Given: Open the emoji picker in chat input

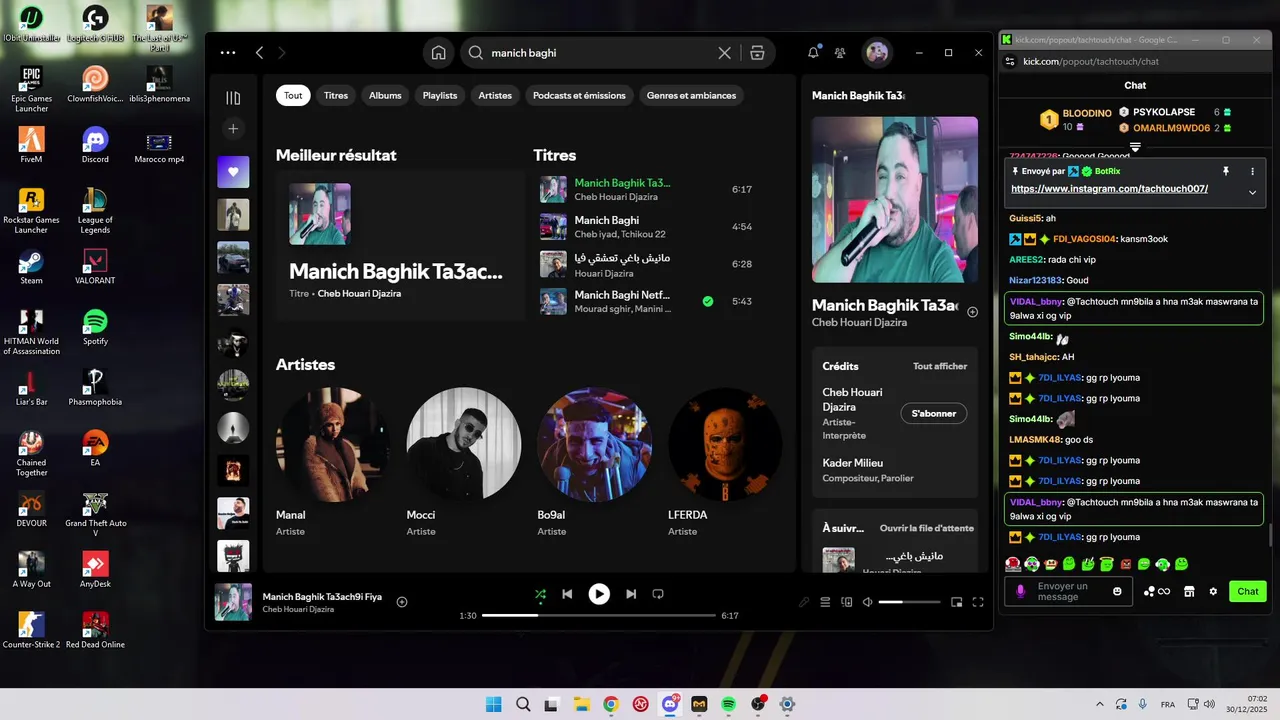Looking at the screenshot, I should click(1117, 591).
